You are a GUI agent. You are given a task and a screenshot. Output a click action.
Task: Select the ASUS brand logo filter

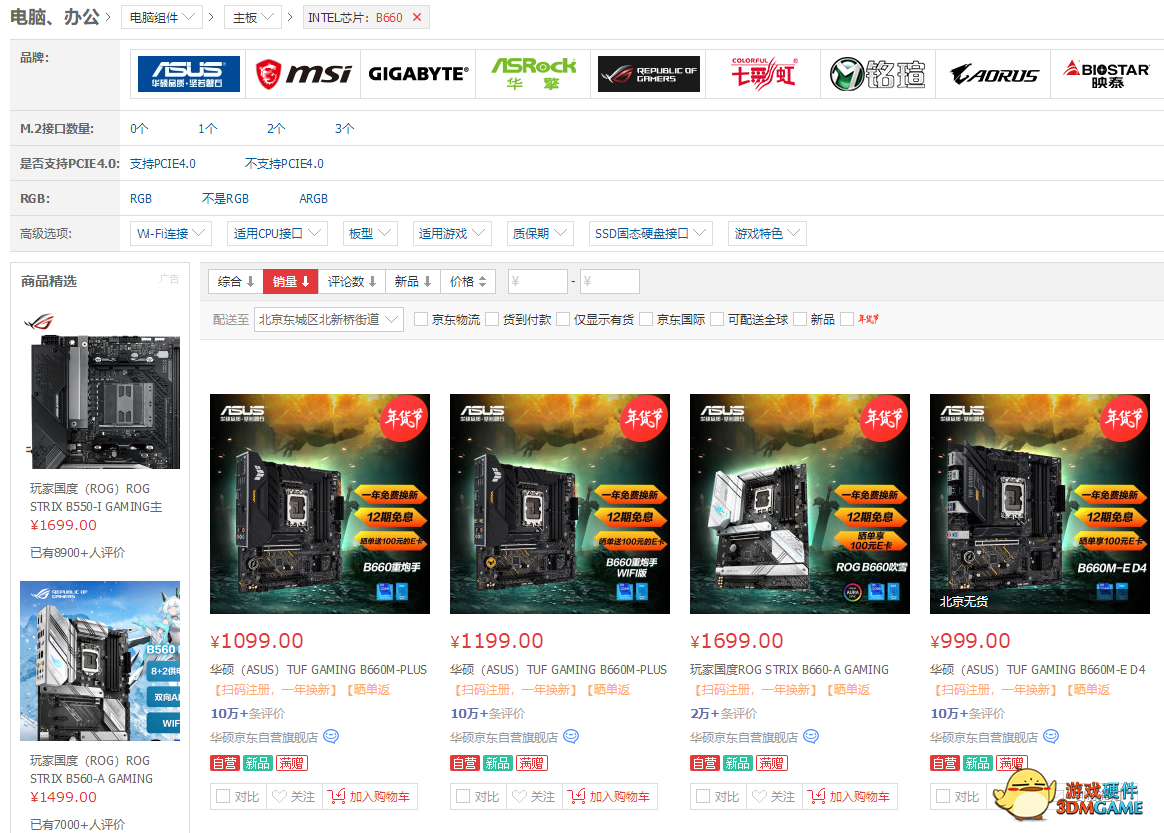(x=189, y=74)
